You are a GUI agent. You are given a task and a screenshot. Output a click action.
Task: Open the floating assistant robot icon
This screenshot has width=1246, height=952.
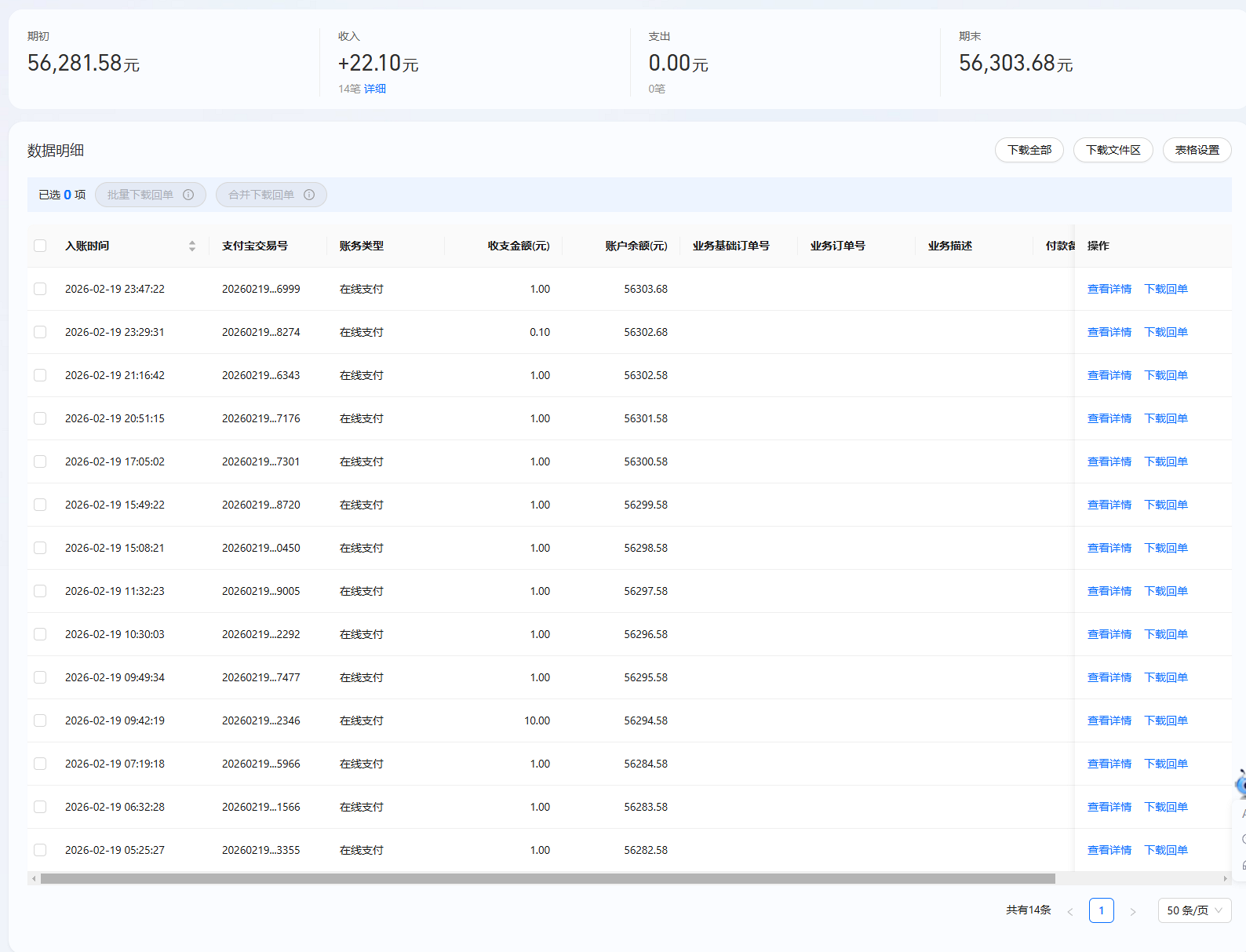click(1240, 784)
